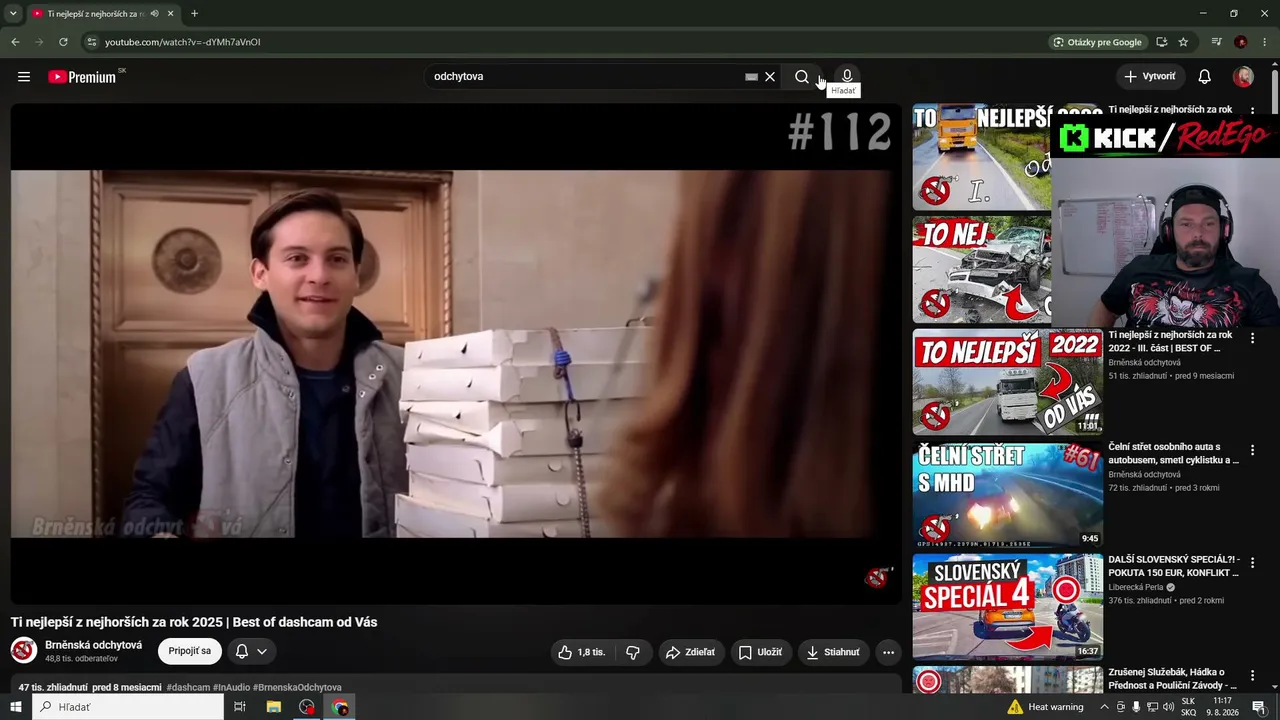This screenshot has height=720, width=1280.
Task: Open site information icon in address bar
Action: [x=91, y=42]
